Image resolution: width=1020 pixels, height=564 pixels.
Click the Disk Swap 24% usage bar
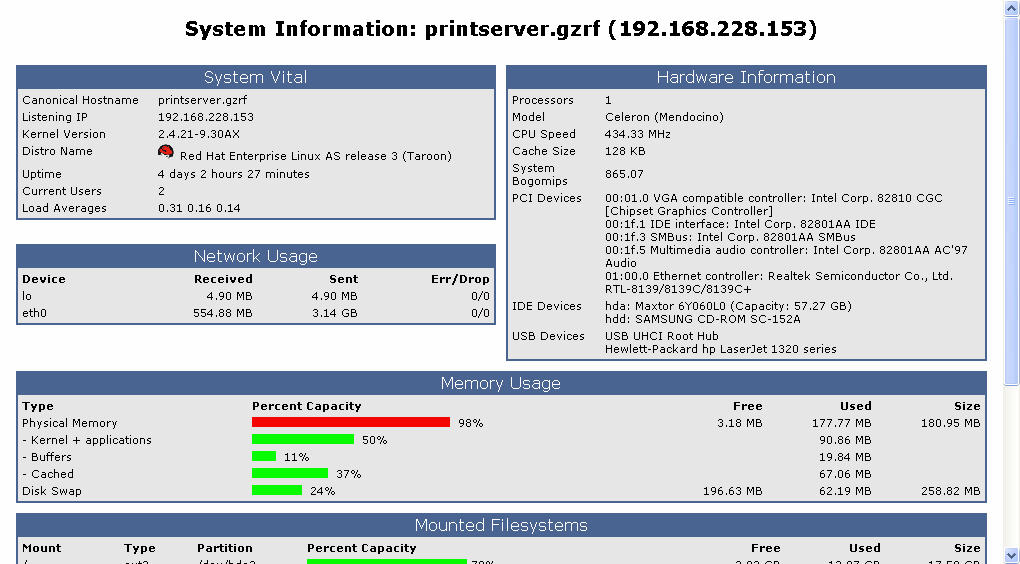click(x=276, y=491)
